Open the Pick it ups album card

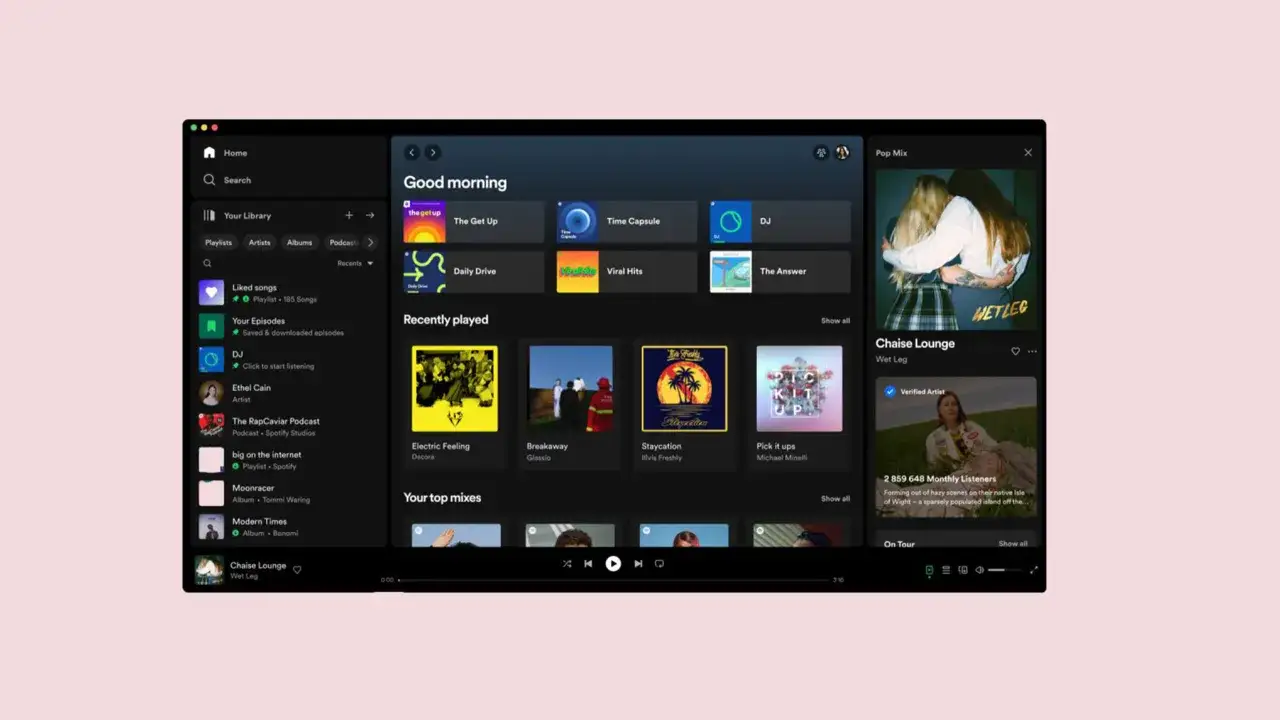click(x=799, y=404)
